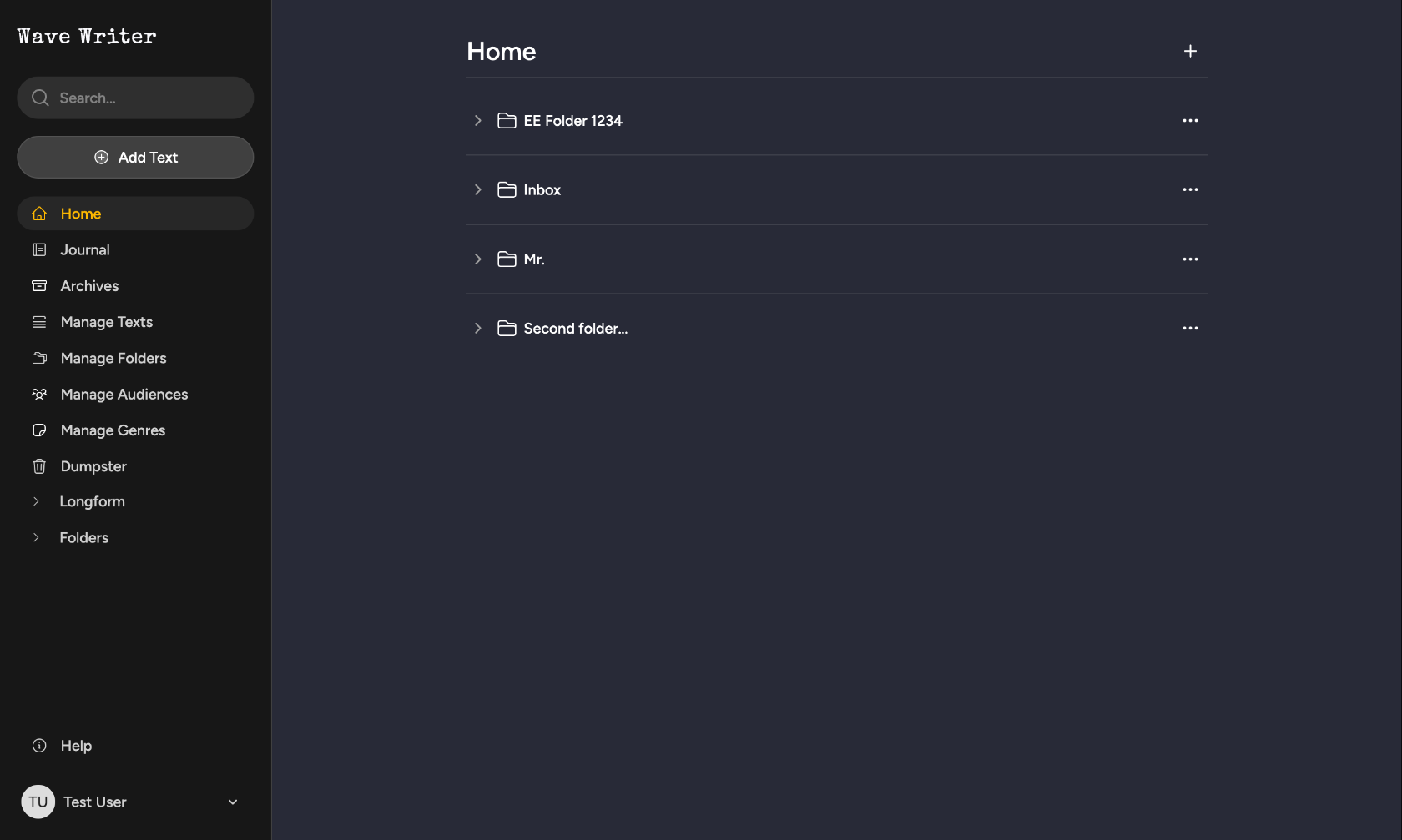Open the three-dot menu for Second folder
1402x840 pixels.
(x=1190, y=329)
